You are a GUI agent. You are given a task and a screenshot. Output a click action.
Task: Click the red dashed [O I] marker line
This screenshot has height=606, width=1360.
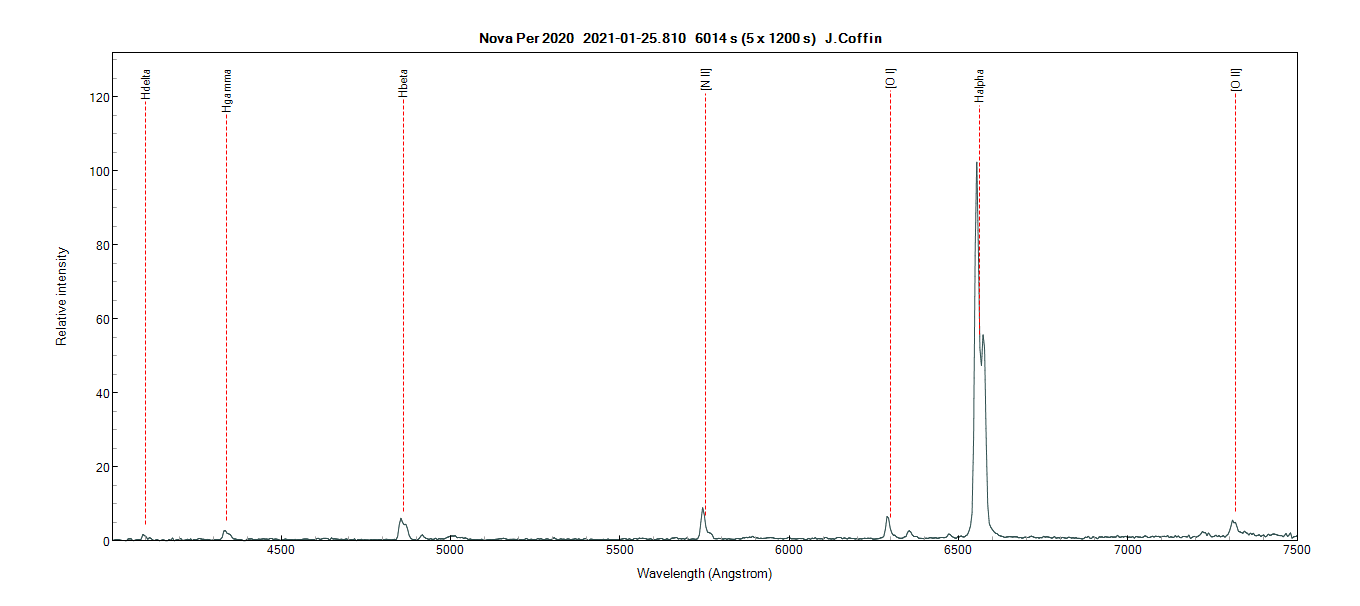coord(890,300)
